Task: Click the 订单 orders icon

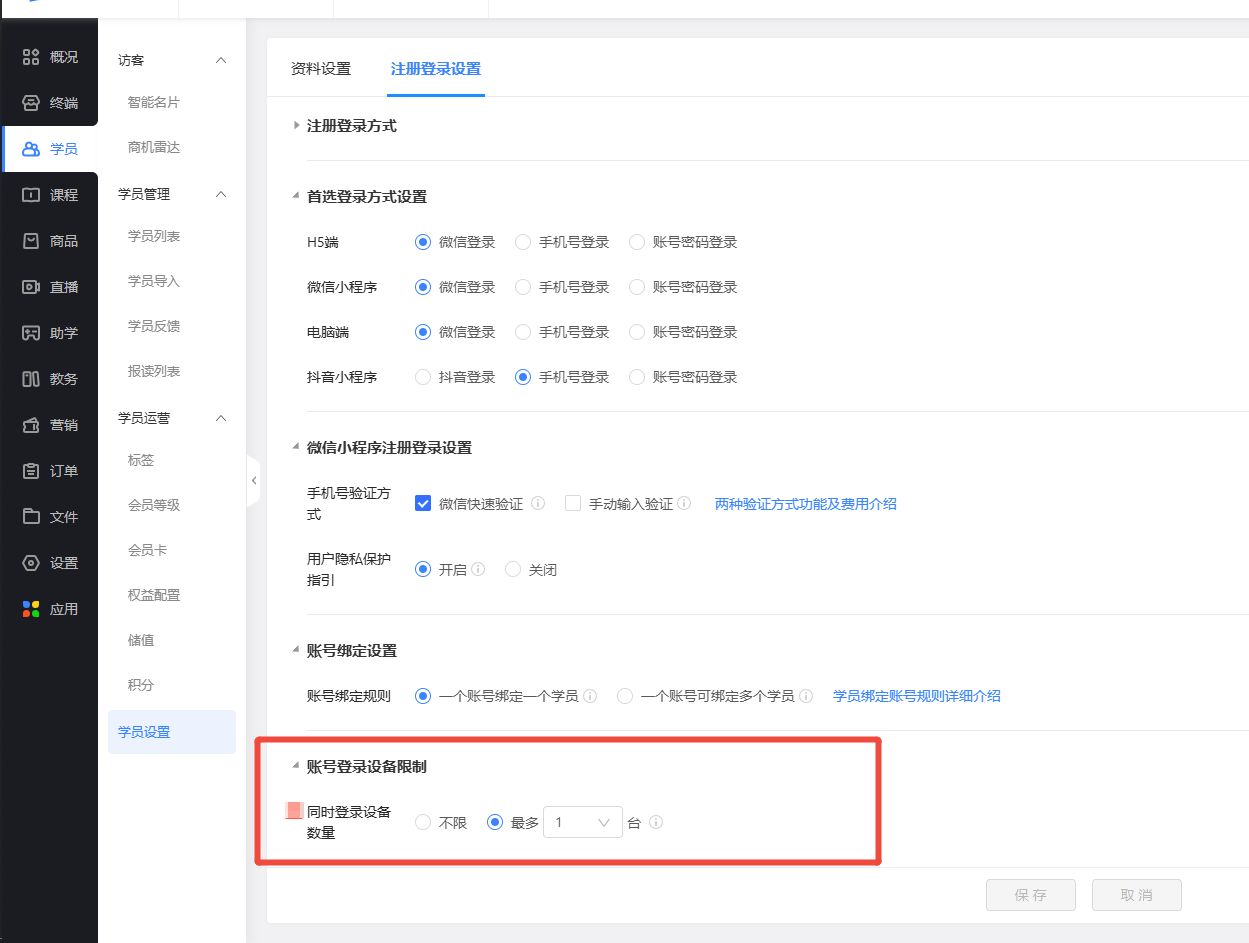Action: coord(31,471)
